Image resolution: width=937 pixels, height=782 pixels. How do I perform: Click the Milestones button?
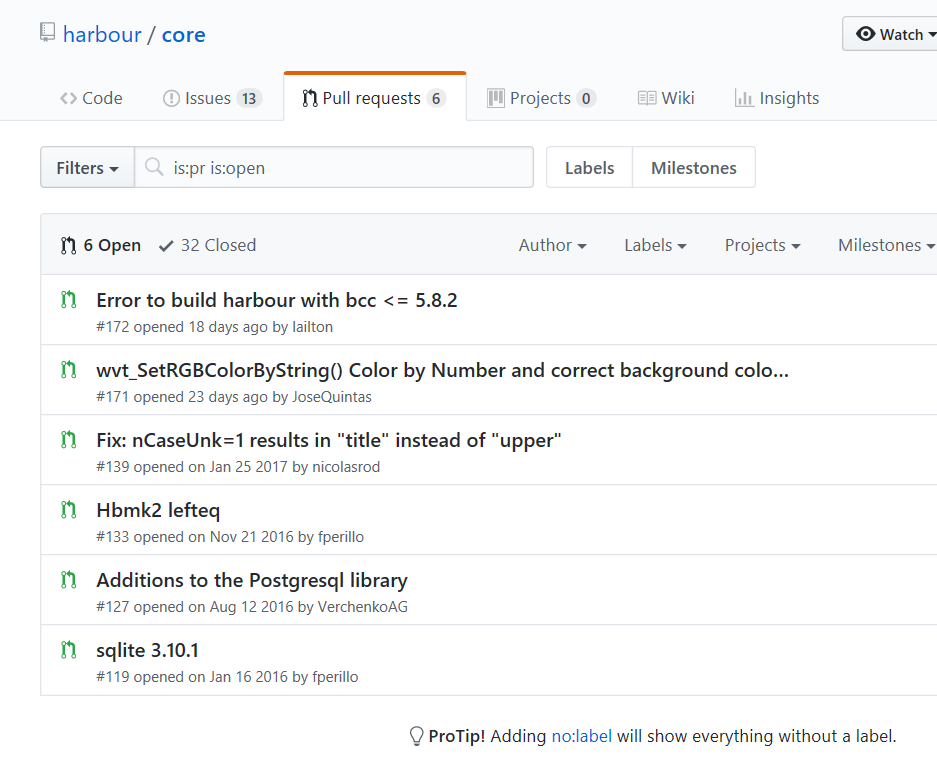[x=693, y=168]
